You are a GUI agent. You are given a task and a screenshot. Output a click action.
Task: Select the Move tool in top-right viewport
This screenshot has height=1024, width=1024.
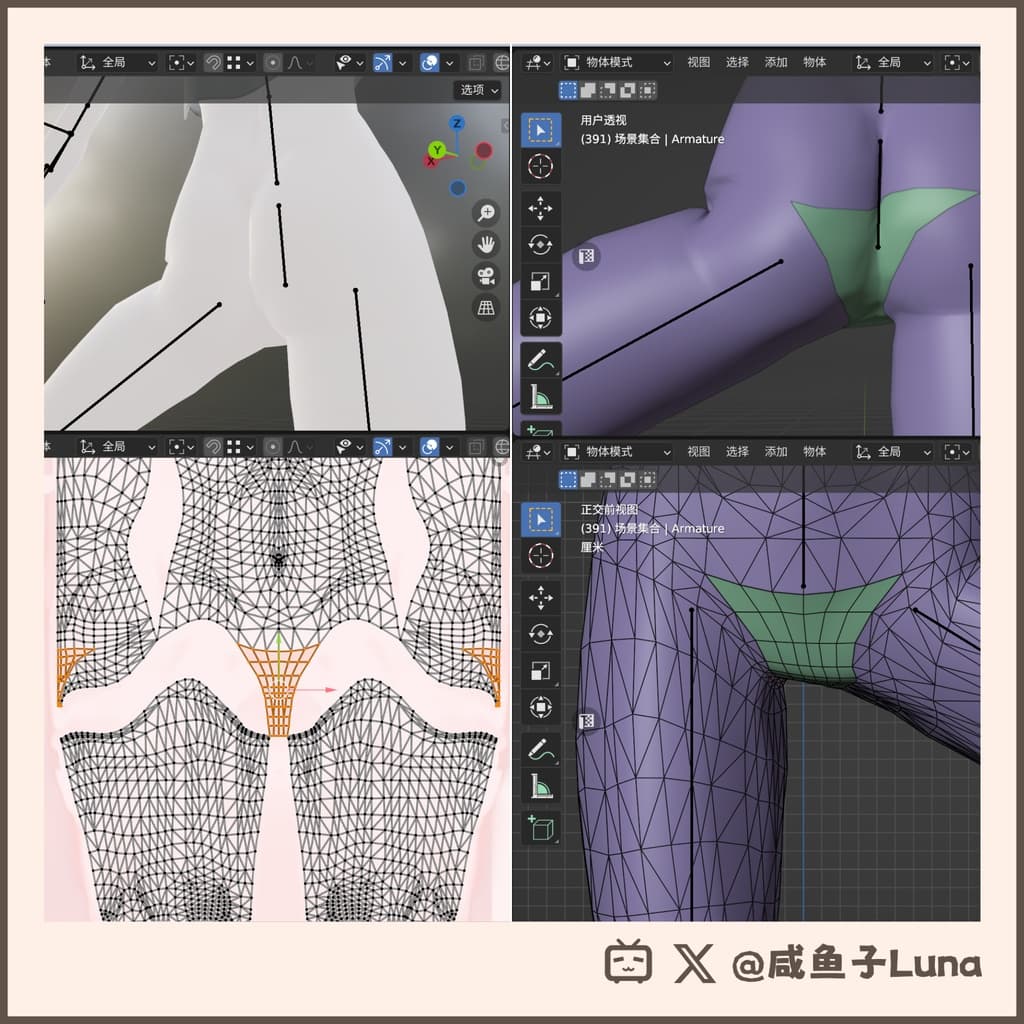540,207
